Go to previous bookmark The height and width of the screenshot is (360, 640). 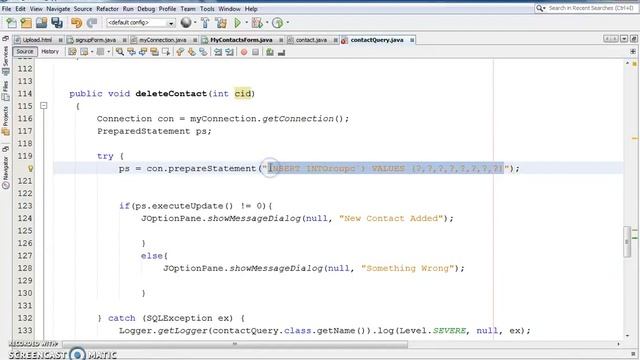point(180,52)
